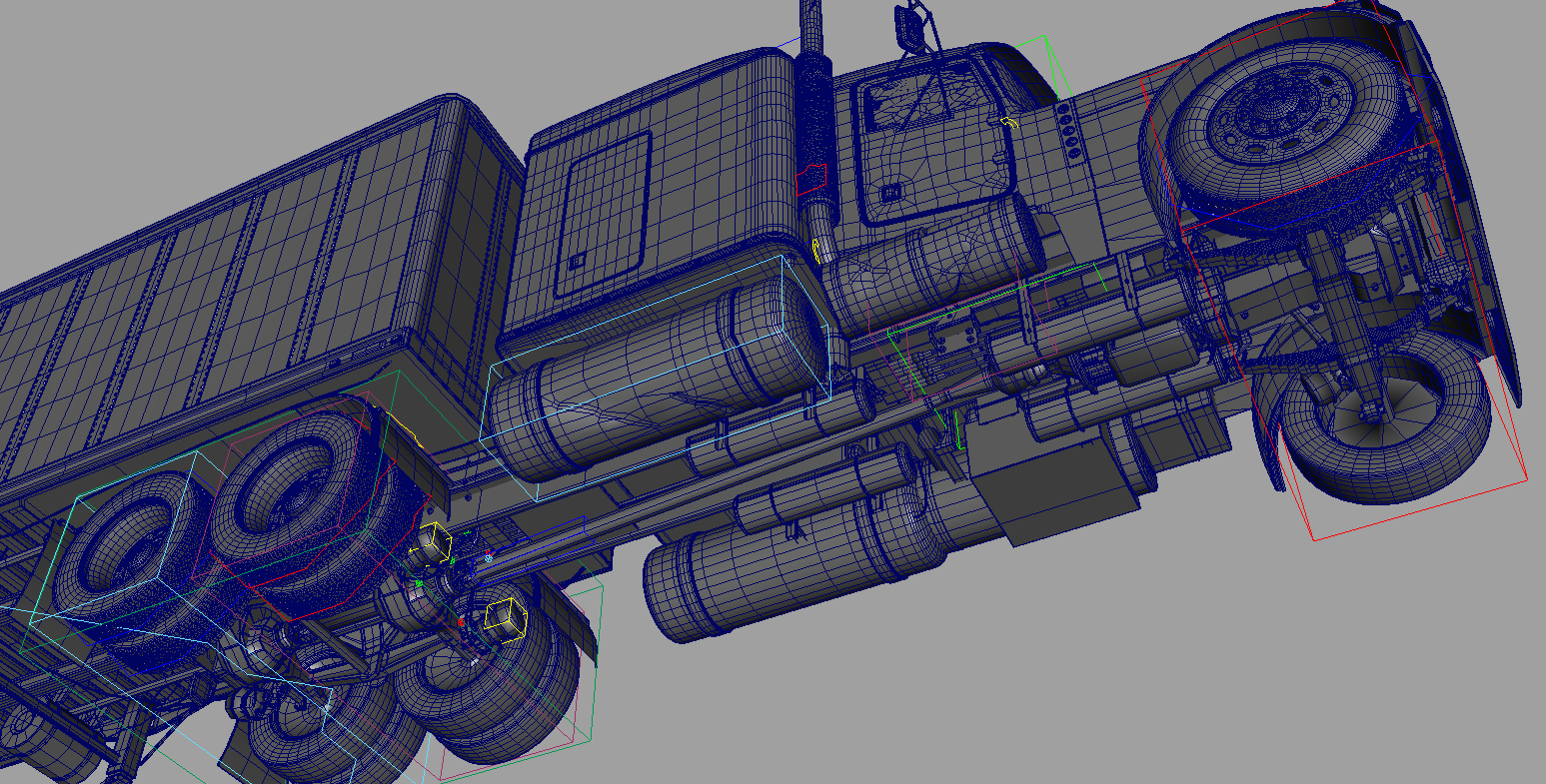The width and height of the screenshot is (1546, 784).
Task: Select the upper yellow cube control near rear axle
Action: (x=435, y=540)
